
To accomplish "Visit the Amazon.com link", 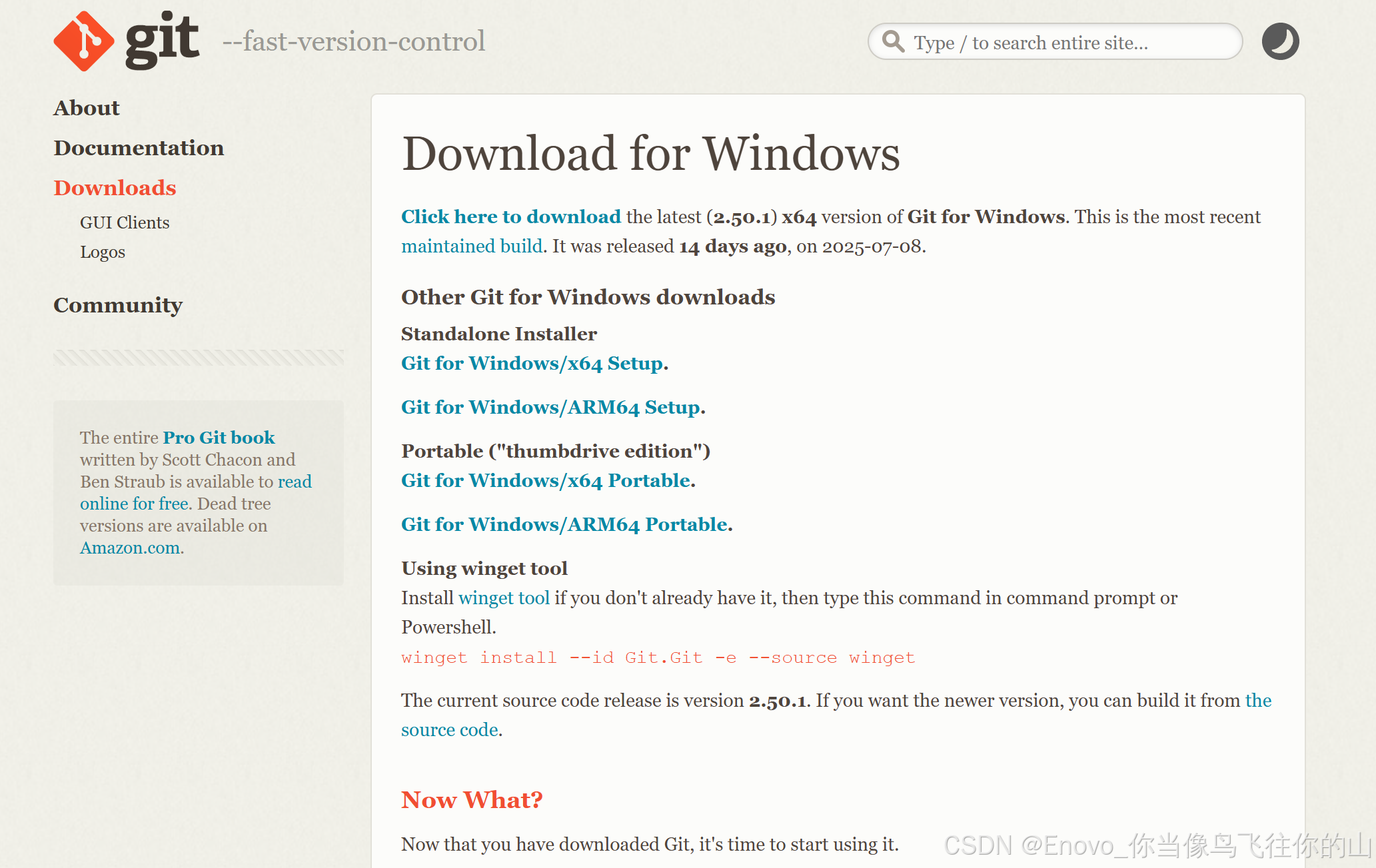I will [130, 548].
